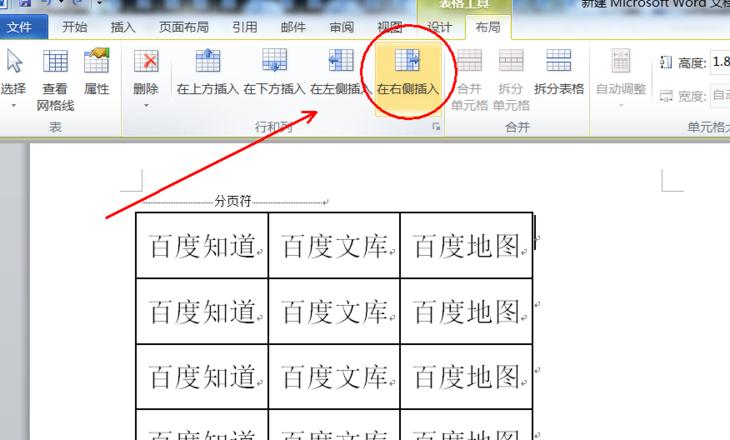Click first-row cell 百度地图

[x=466, y=246]
